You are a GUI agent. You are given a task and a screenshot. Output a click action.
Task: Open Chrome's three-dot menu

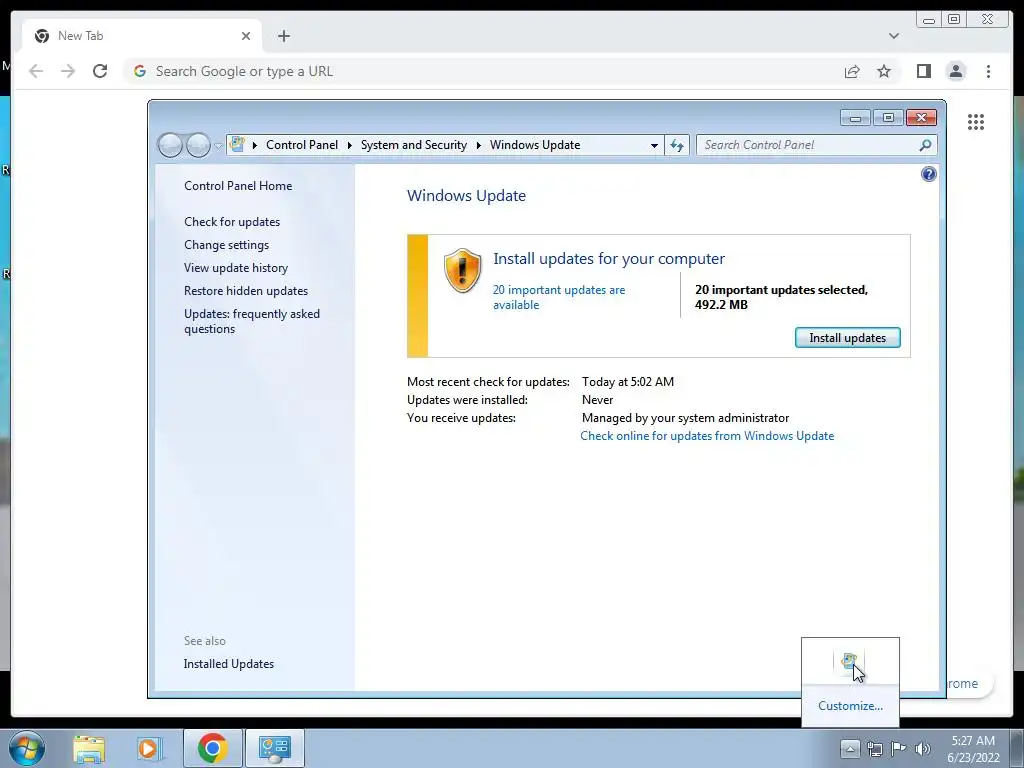[988, 71]
